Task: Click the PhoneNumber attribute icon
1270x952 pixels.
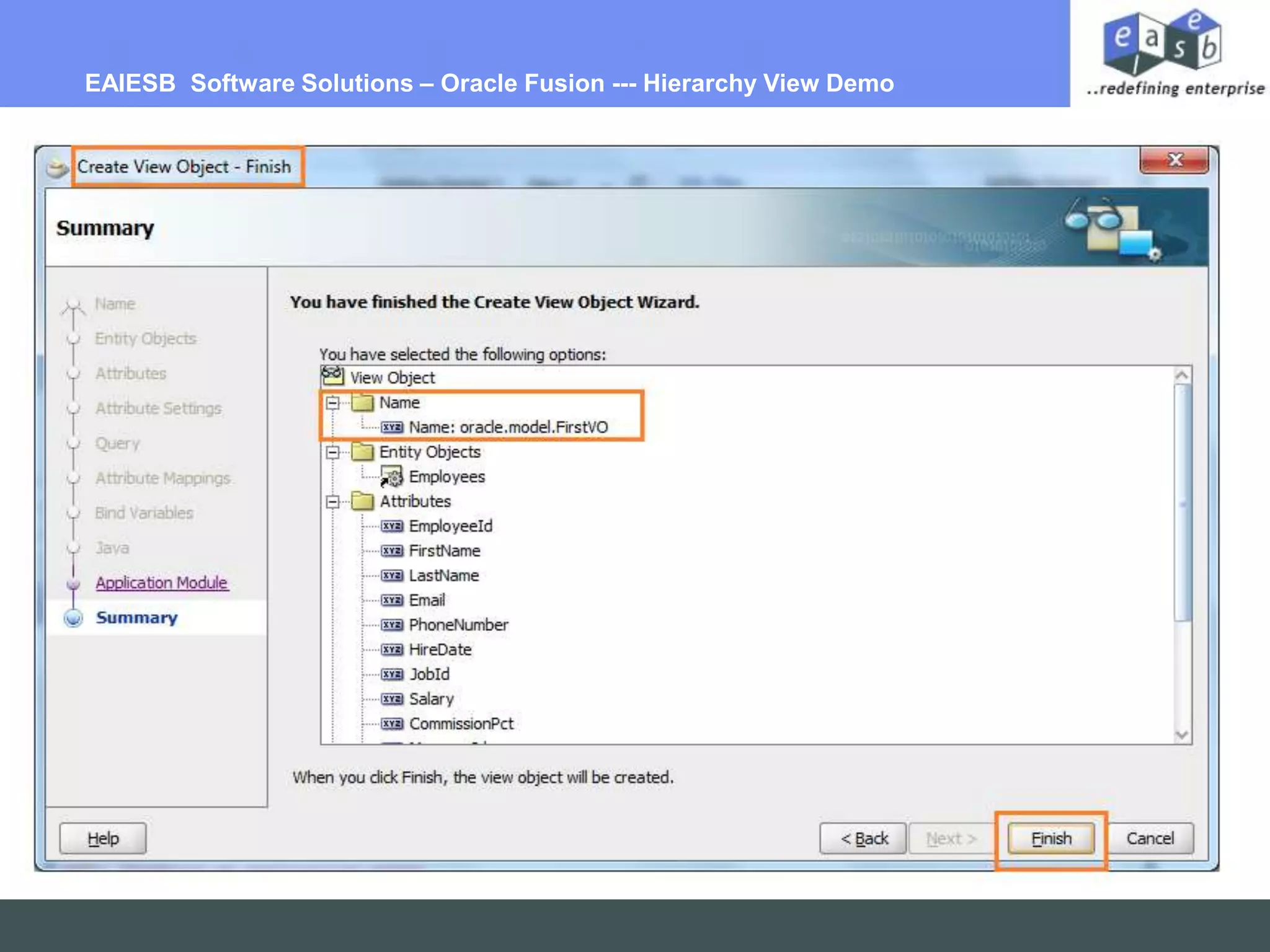Action: pos(392,625)
